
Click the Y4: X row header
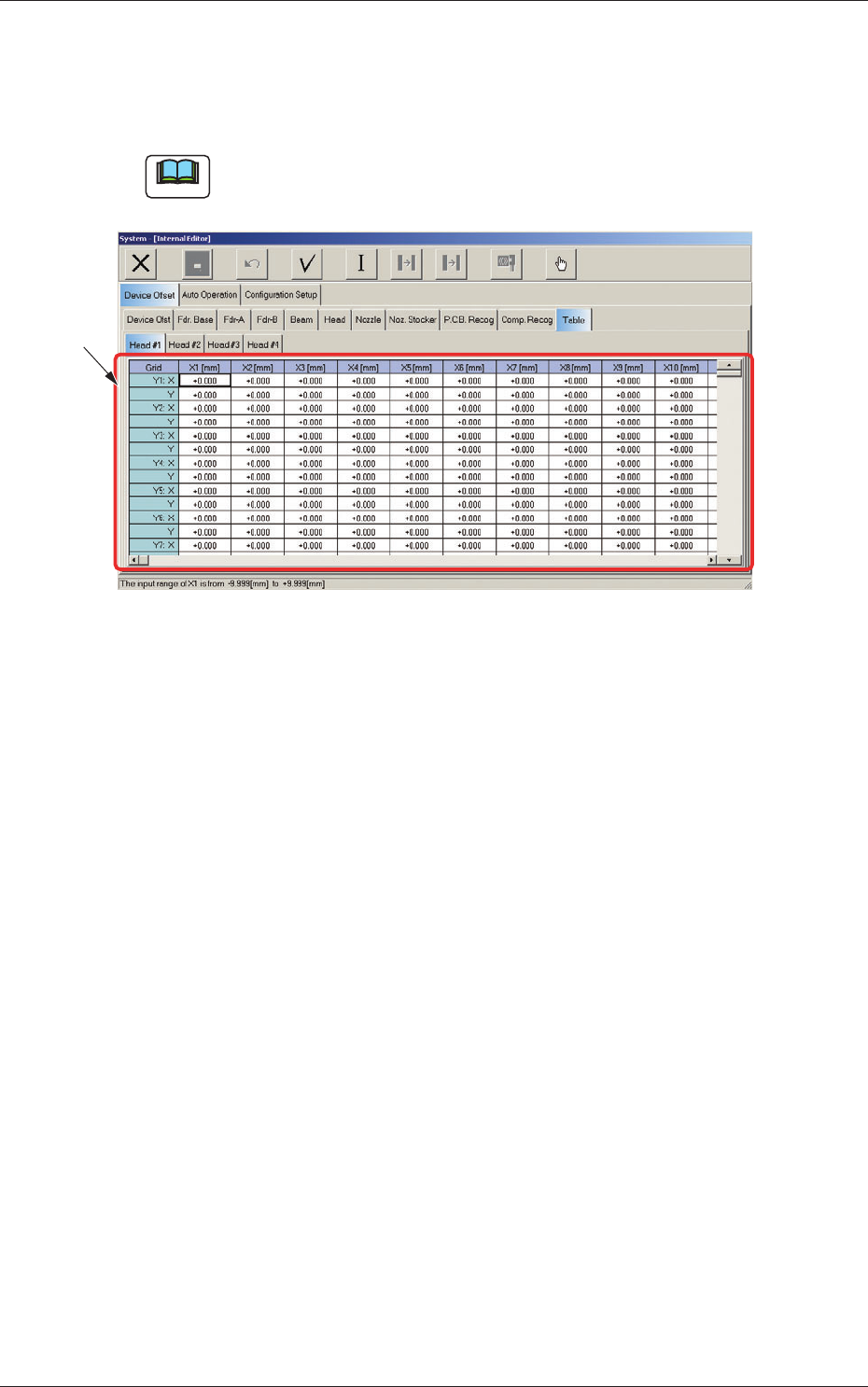click(154, 463)
